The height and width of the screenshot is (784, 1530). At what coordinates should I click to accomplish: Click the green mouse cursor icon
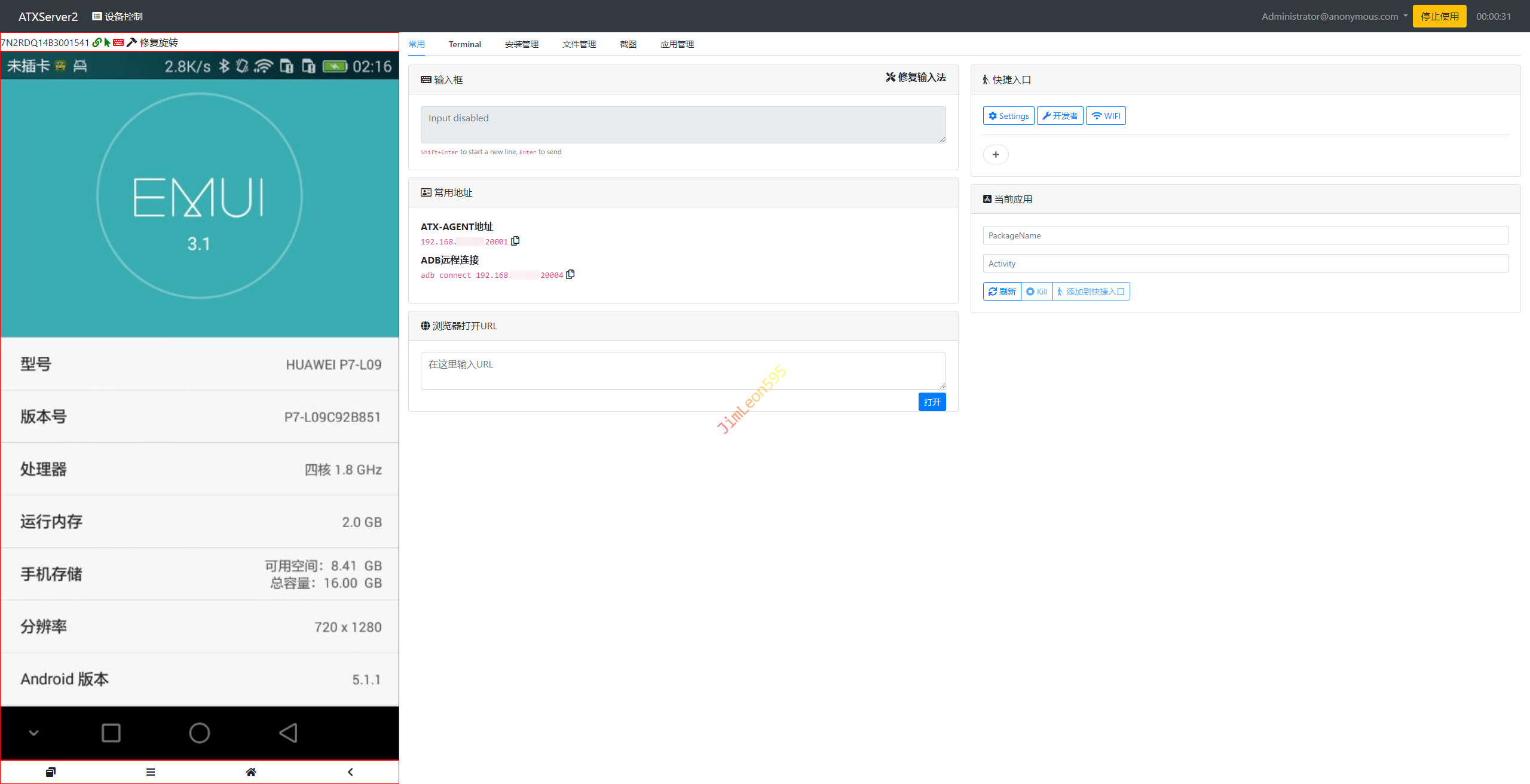point(107,42)
